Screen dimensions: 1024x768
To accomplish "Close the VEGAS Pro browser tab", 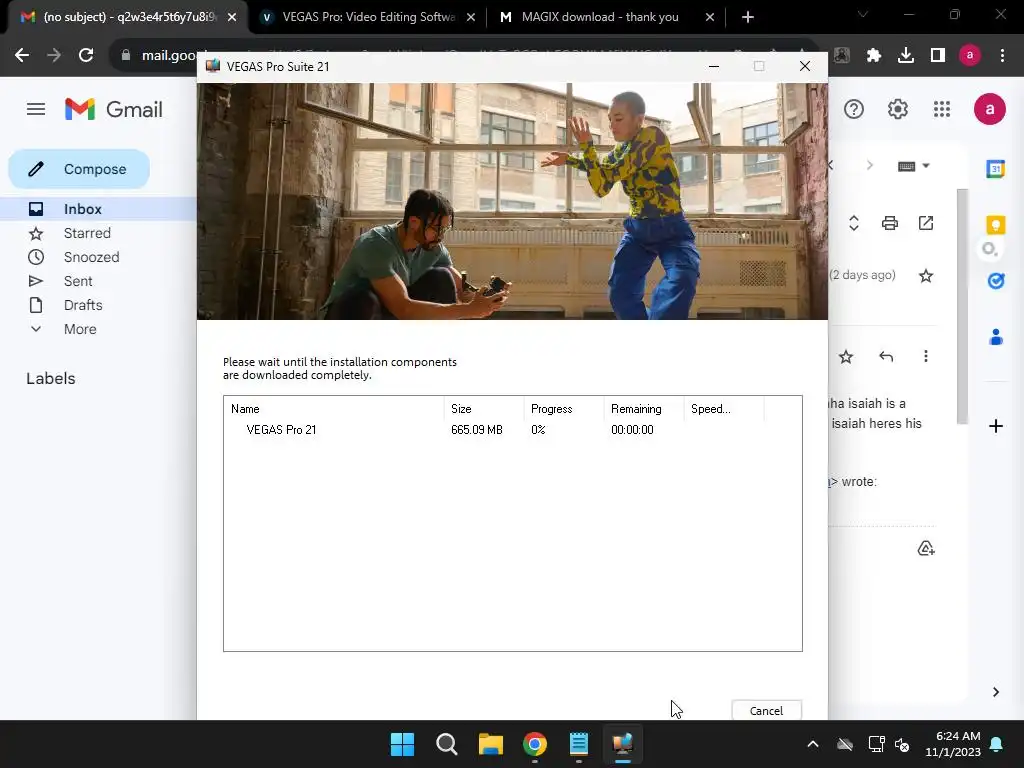I will click(471, 17).
